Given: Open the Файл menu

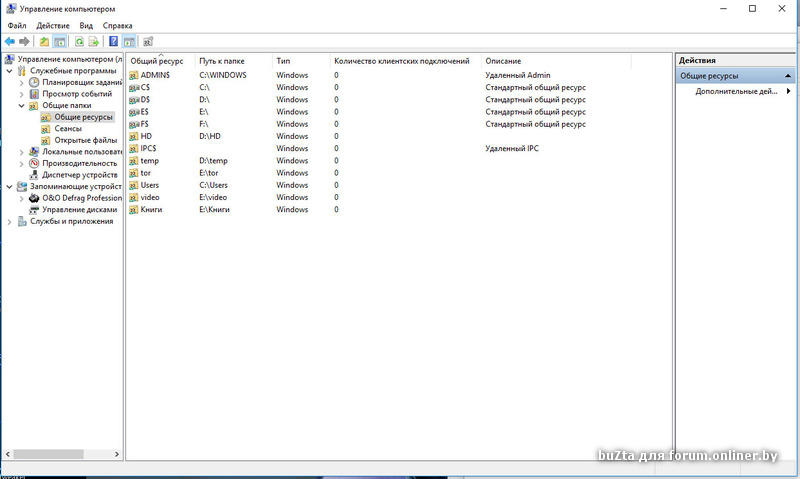Looking at the screenshot, I should click(17, 26).
